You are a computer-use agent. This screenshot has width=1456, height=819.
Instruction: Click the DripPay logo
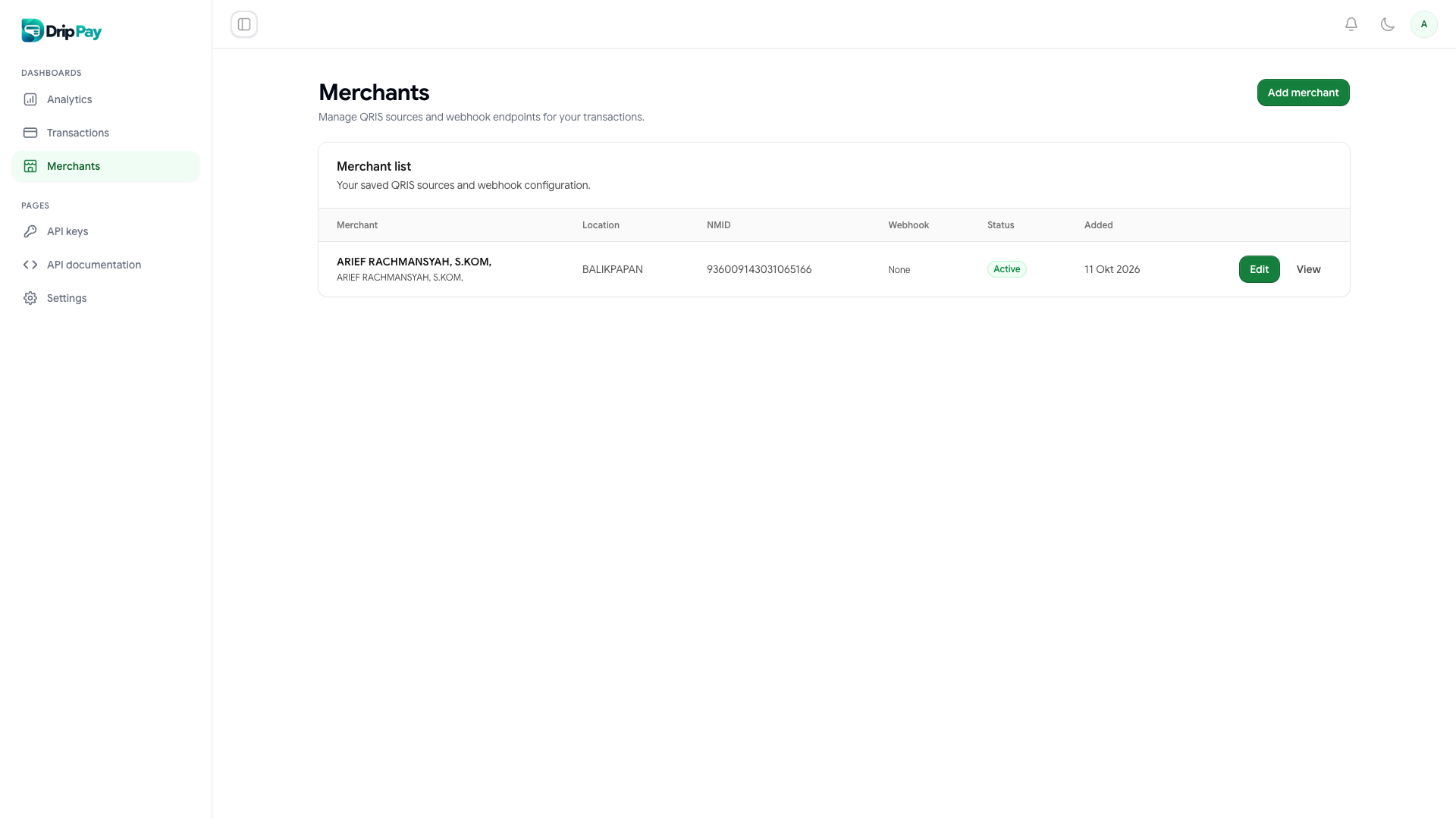coord(61,30)
